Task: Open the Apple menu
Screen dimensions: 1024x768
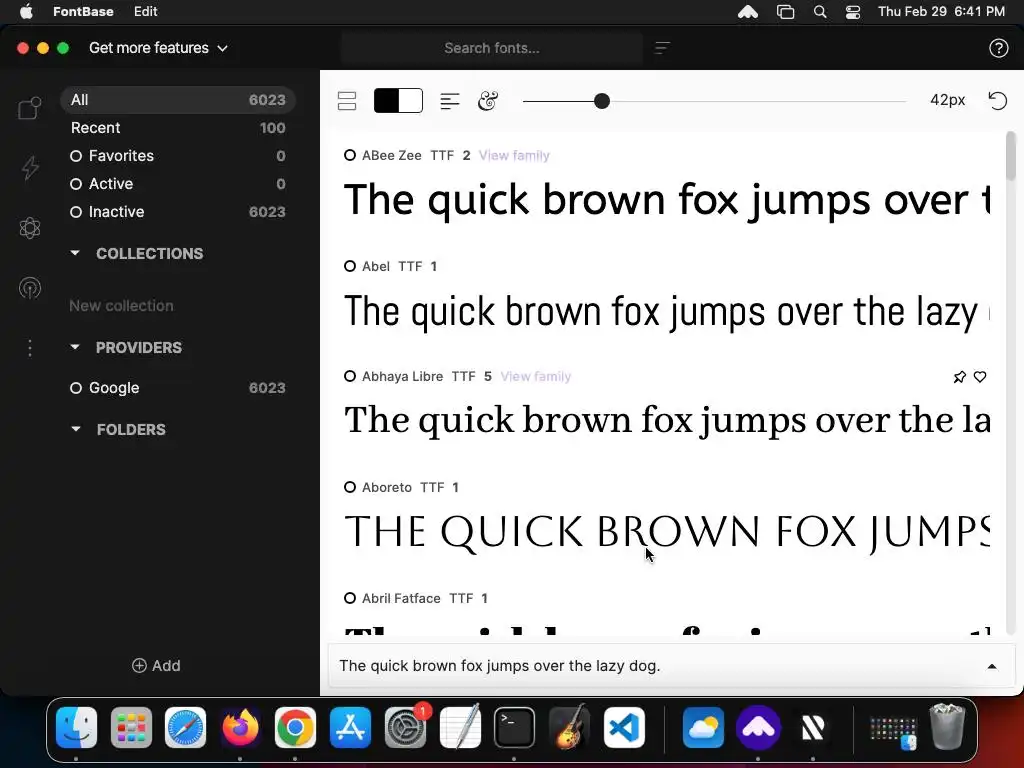Action: click(x=26, y=11)
